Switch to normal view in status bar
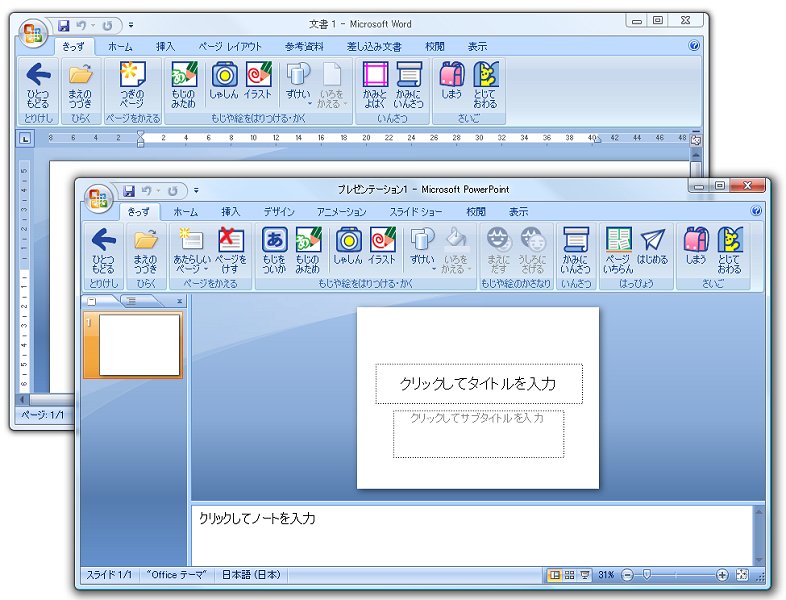The image size is (786, 600). 554,575
